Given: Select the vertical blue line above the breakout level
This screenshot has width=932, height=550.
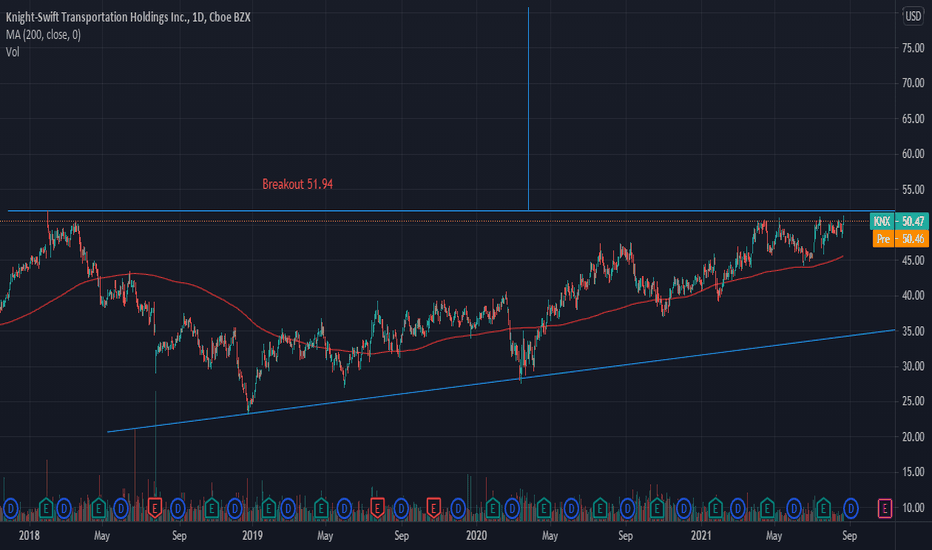Looking at the screenshot, I should click(528, 107).
